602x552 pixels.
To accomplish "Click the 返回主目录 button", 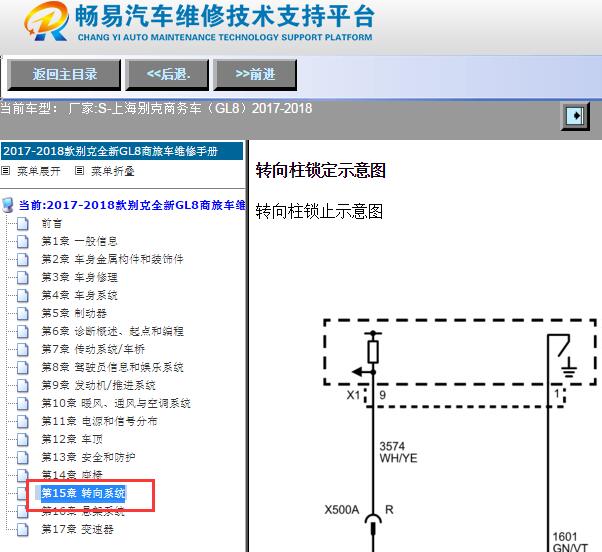I will tap(64, 74).
